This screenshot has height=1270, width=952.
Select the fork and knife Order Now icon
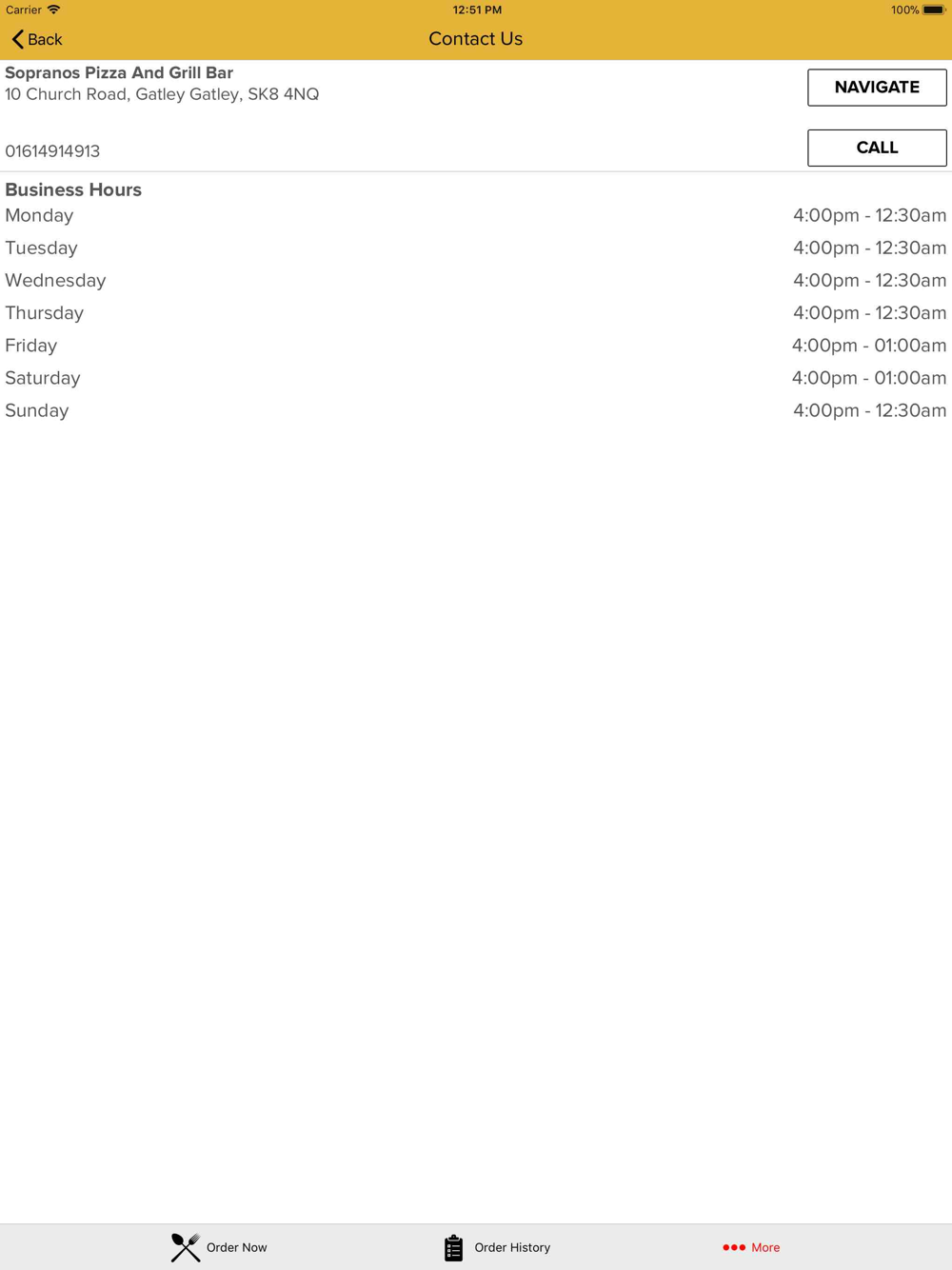pyautogui.click(x=186, y=1247)
